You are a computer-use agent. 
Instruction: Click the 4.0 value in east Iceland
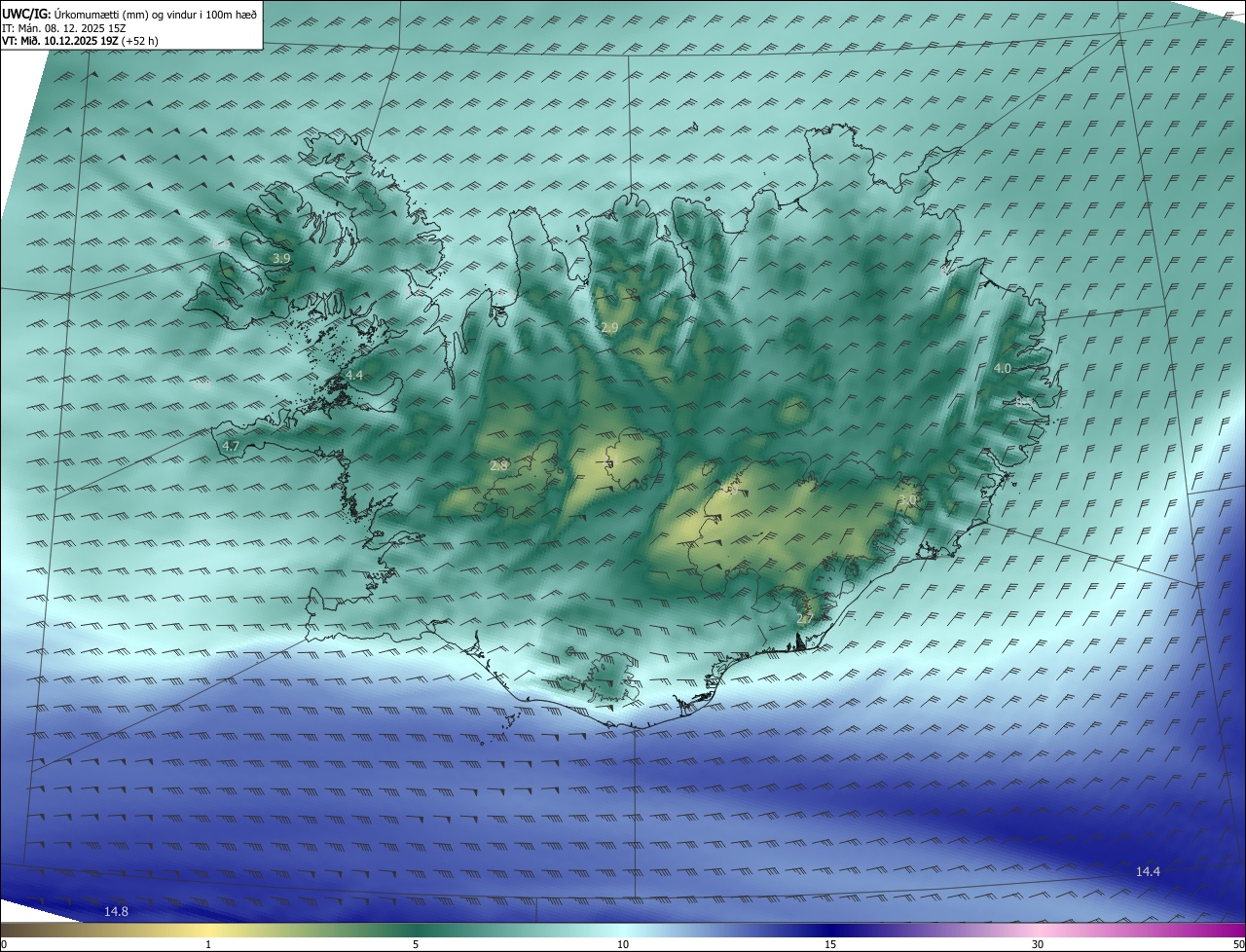[x=1002, y=368]
